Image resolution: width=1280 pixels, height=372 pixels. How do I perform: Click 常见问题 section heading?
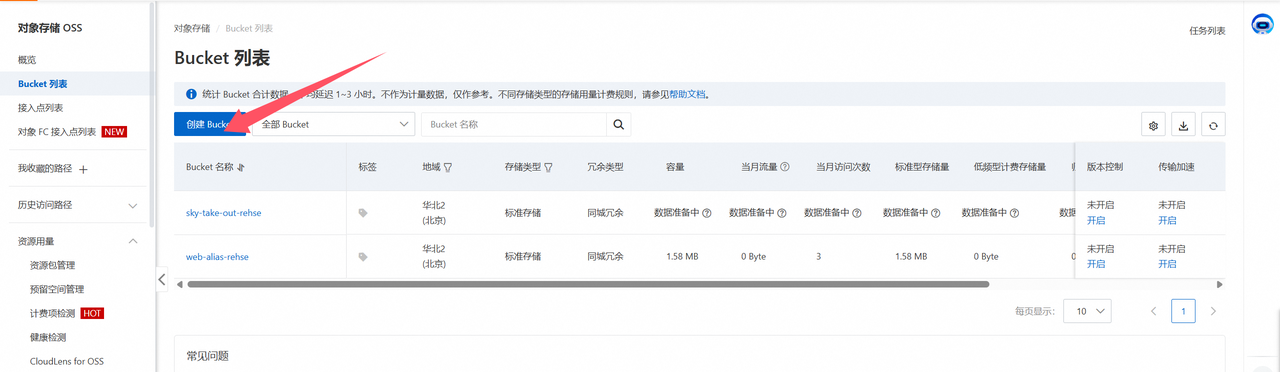(207, 356)
